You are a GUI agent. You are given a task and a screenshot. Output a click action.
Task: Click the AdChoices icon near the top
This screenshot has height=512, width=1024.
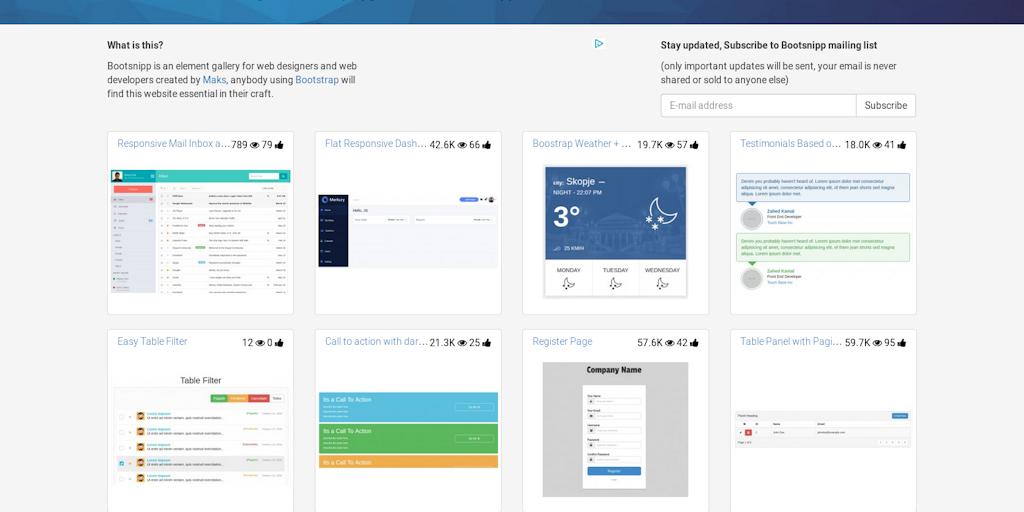599,44
